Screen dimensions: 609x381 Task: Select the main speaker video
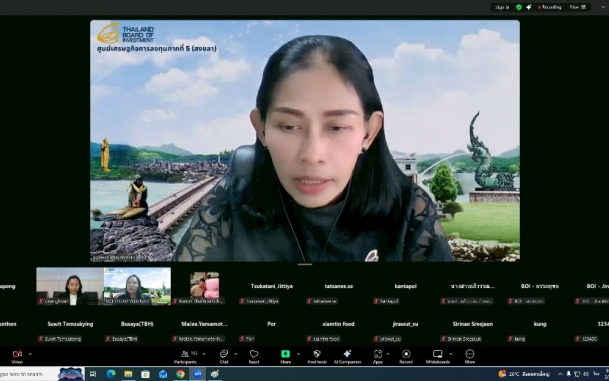(305, 141)
